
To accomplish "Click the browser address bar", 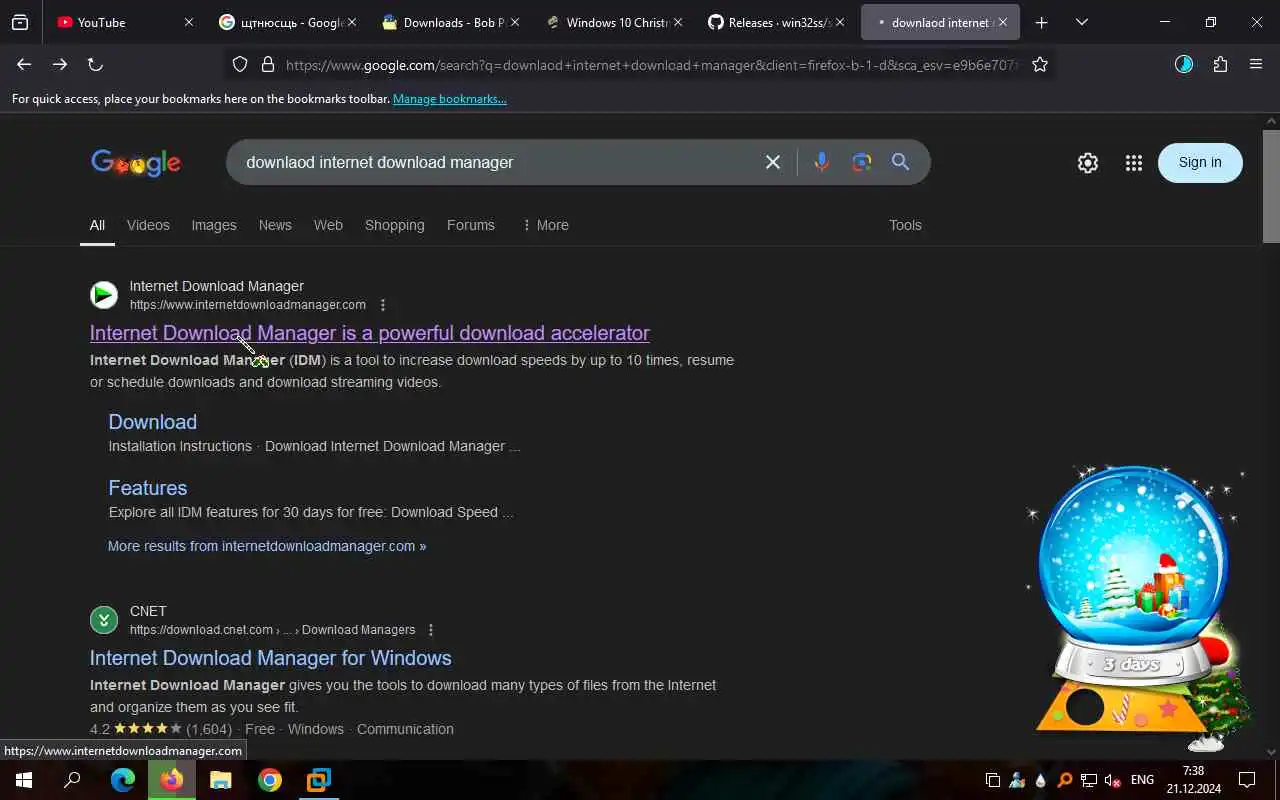I will tap(650, 65).
